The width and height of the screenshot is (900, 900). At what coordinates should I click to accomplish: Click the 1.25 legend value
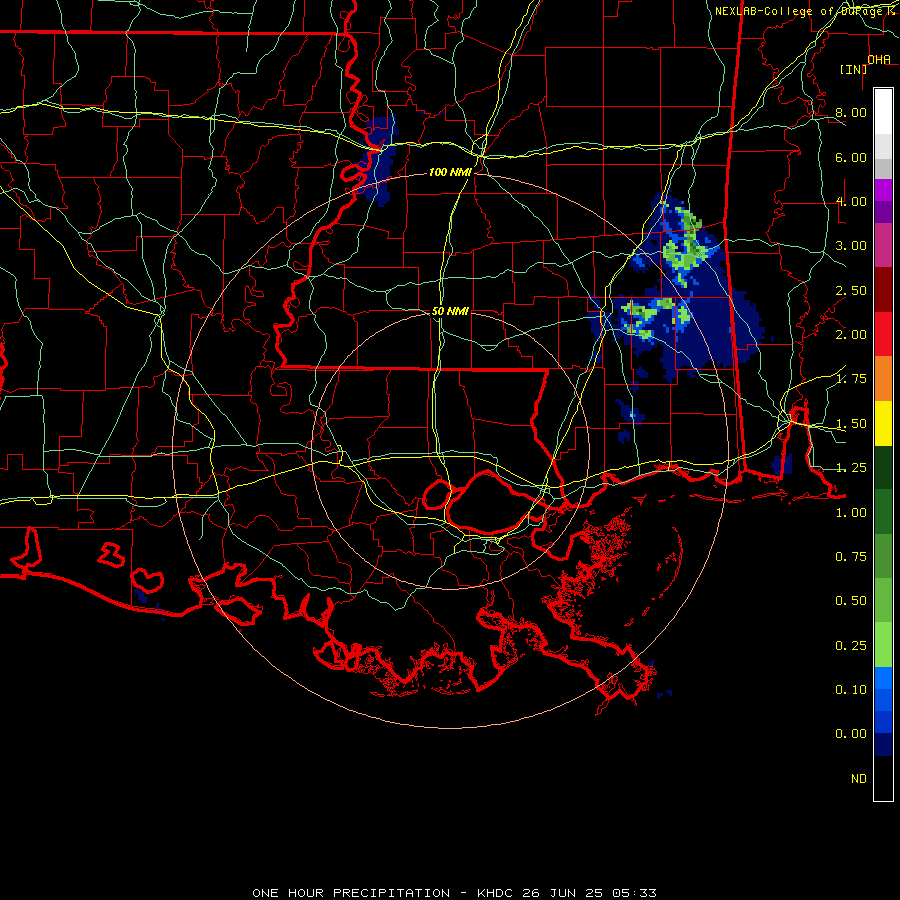[x=851, y=468]
